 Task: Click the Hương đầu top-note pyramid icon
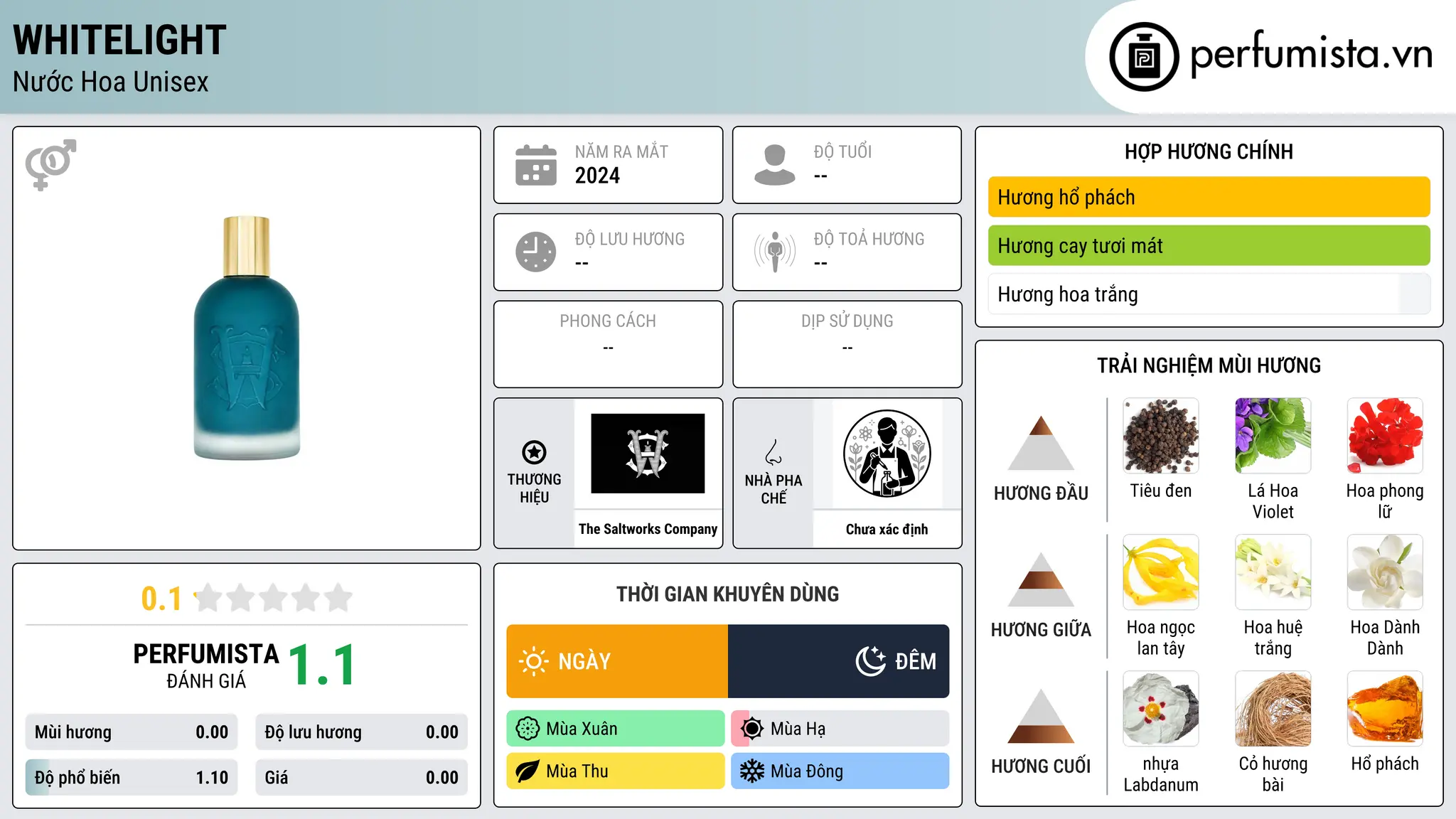[1041, 443]
